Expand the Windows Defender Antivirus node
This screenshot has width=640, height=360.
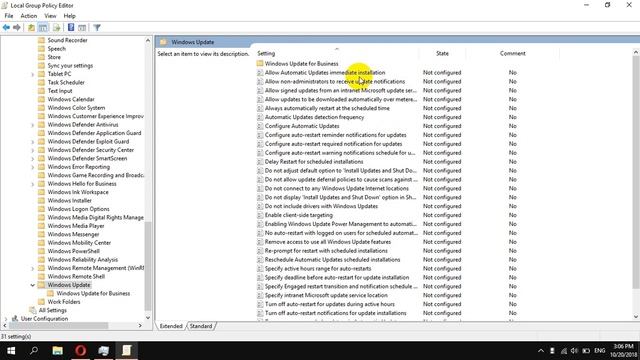point(33,124)
